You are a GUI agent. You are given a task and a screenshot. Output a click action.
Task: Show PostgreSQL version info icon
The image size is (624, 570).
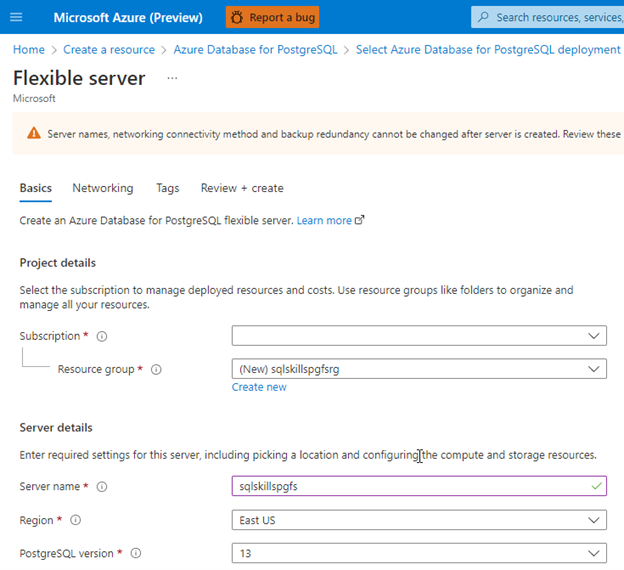coord(136,553)
